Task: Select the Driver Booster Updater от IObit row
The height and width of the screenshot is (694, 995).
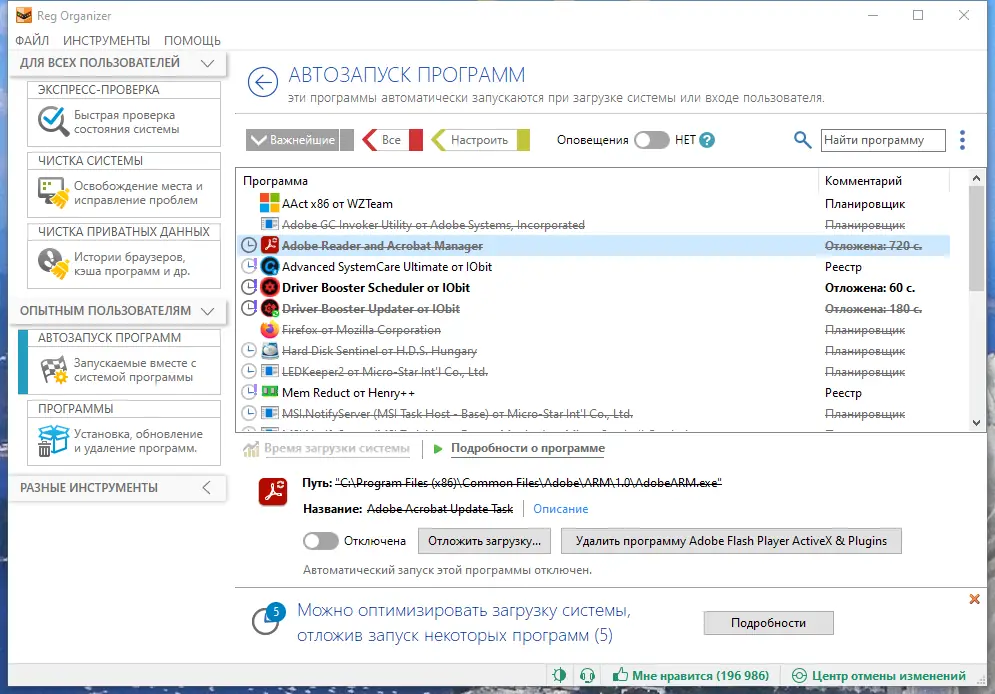Action: (x=593, y=309)
